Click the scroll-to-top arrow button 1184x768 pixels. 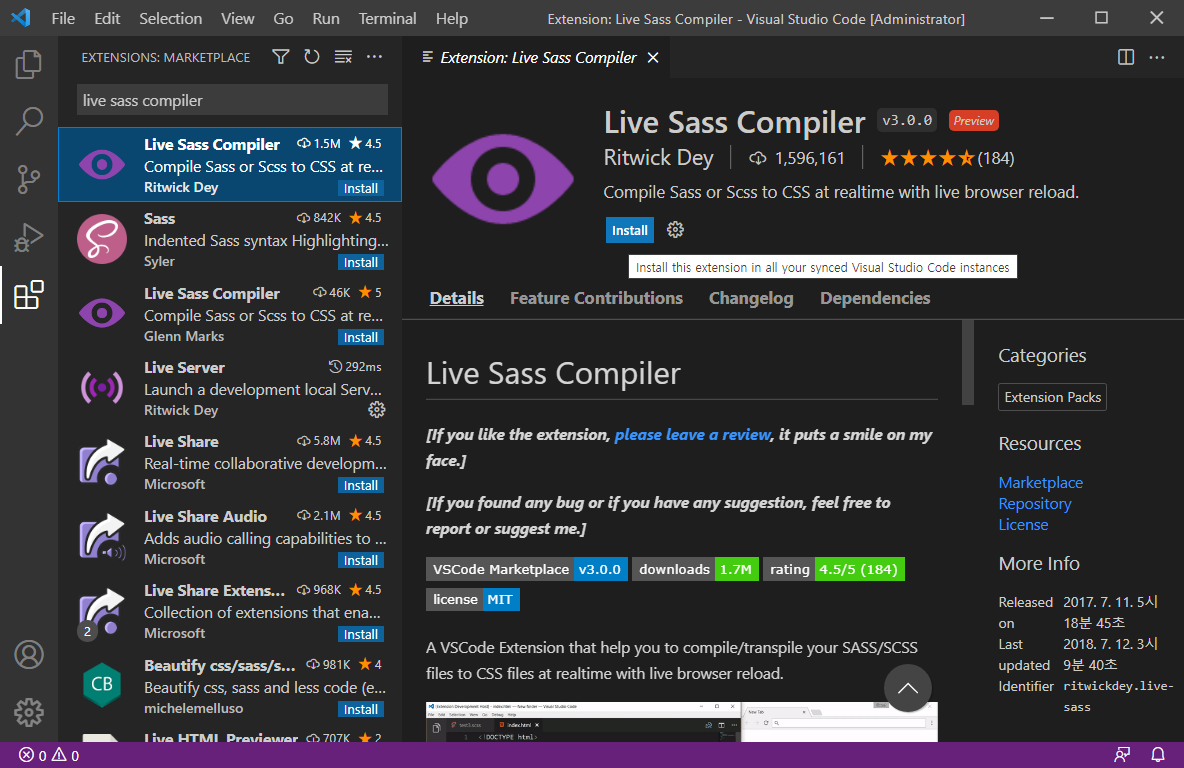click(x=908, y=688)
